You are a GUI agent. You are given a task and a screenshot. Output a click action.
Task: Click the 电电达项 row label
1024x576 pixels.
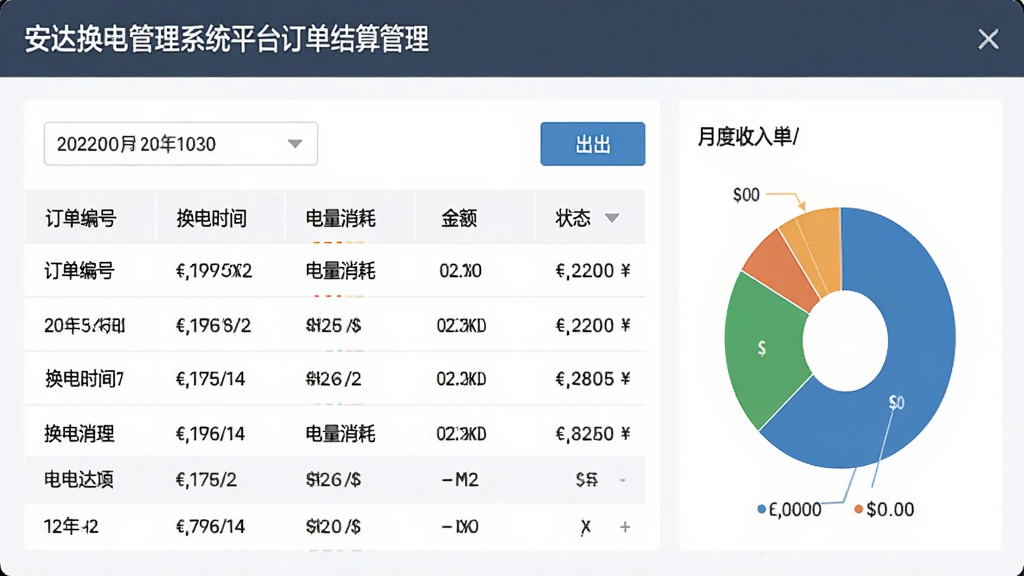click(79, 479)
